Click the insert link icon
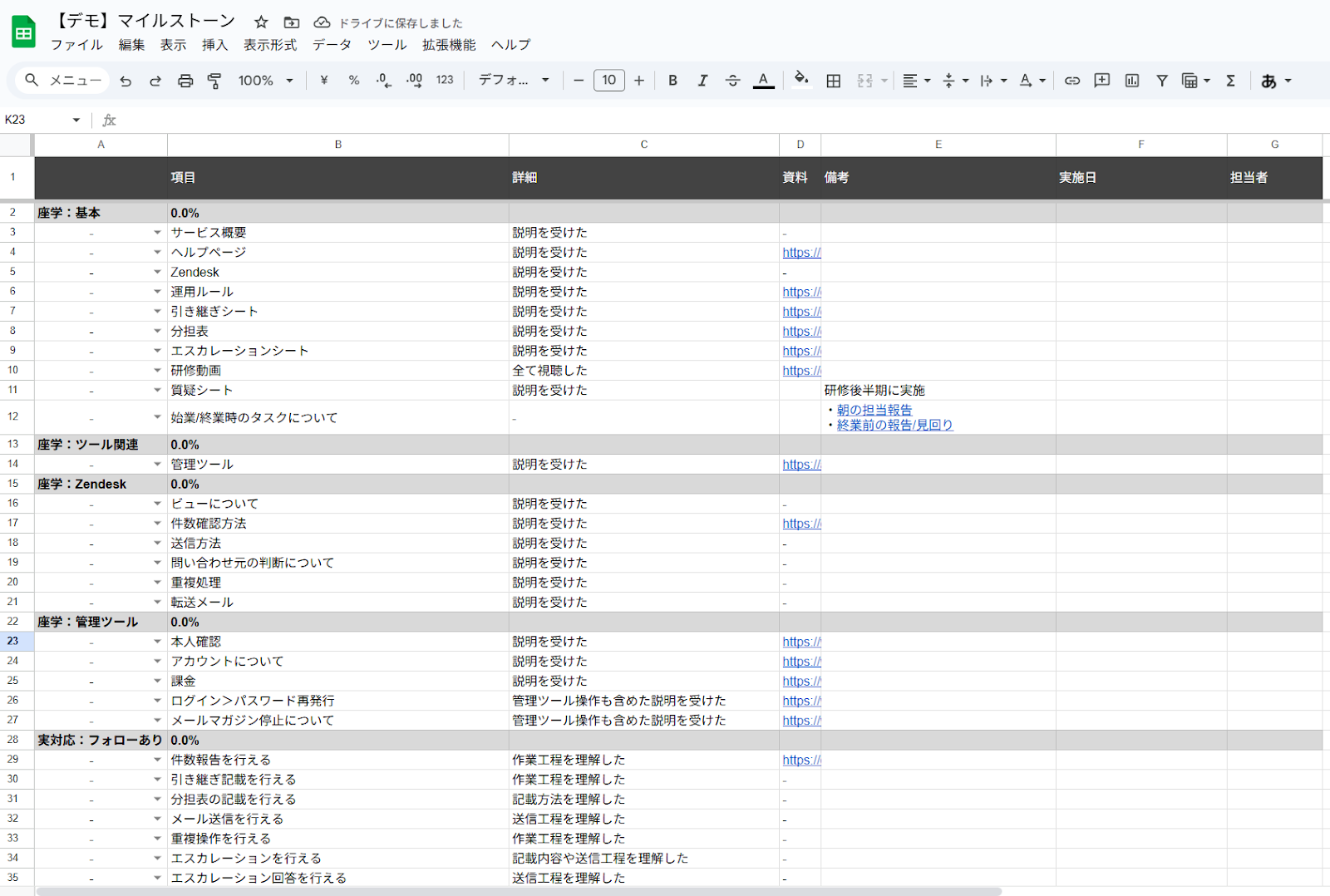The width and height of the screenshot is (1330, 896). coord(1072,81)
